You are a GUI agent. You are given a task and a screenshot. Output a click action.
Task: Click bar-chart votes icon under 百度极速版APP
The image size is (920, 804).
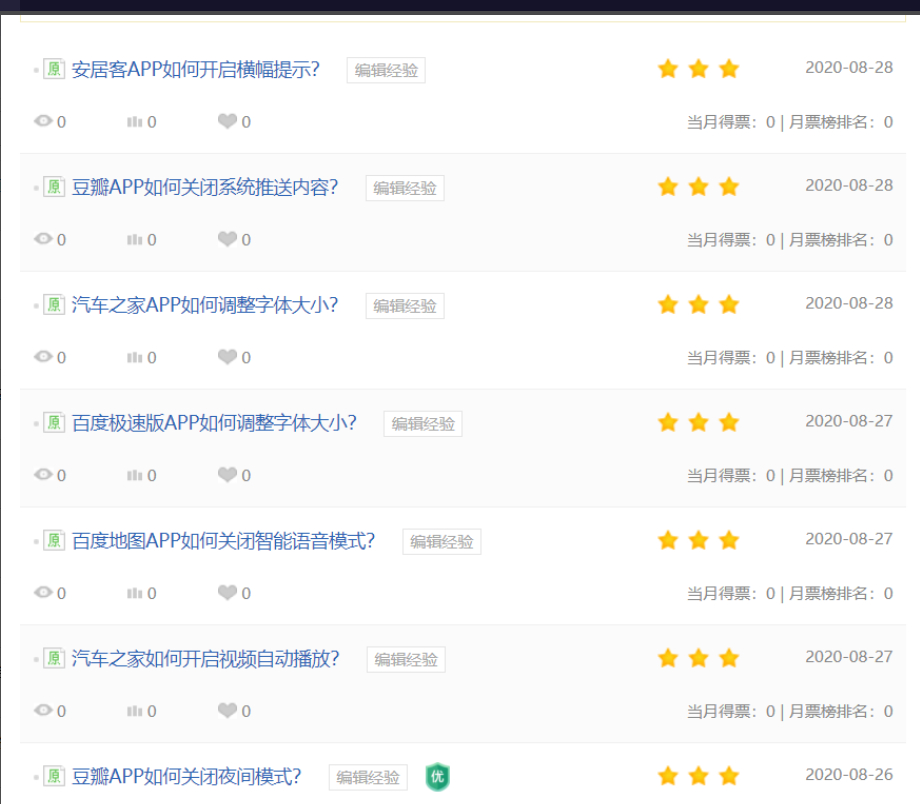[x=134, y=475]
